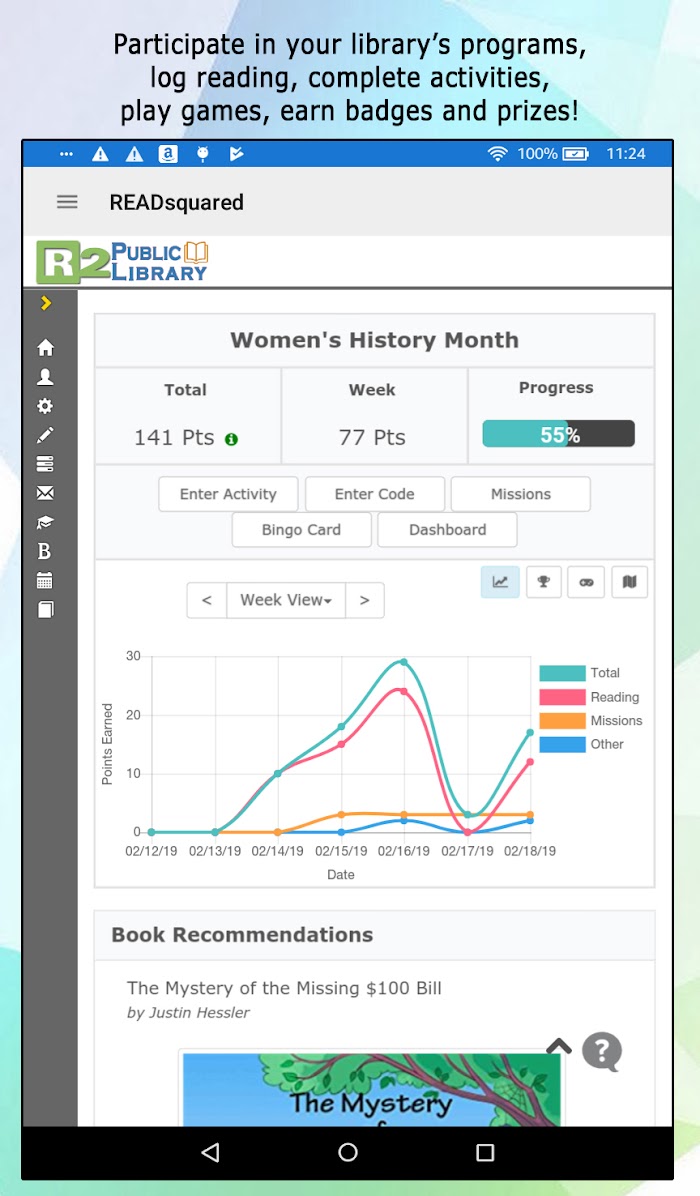Click the Reading data point on 02/18/19
This screenshot has width=700, height=1196.
[x=530, y=762]
